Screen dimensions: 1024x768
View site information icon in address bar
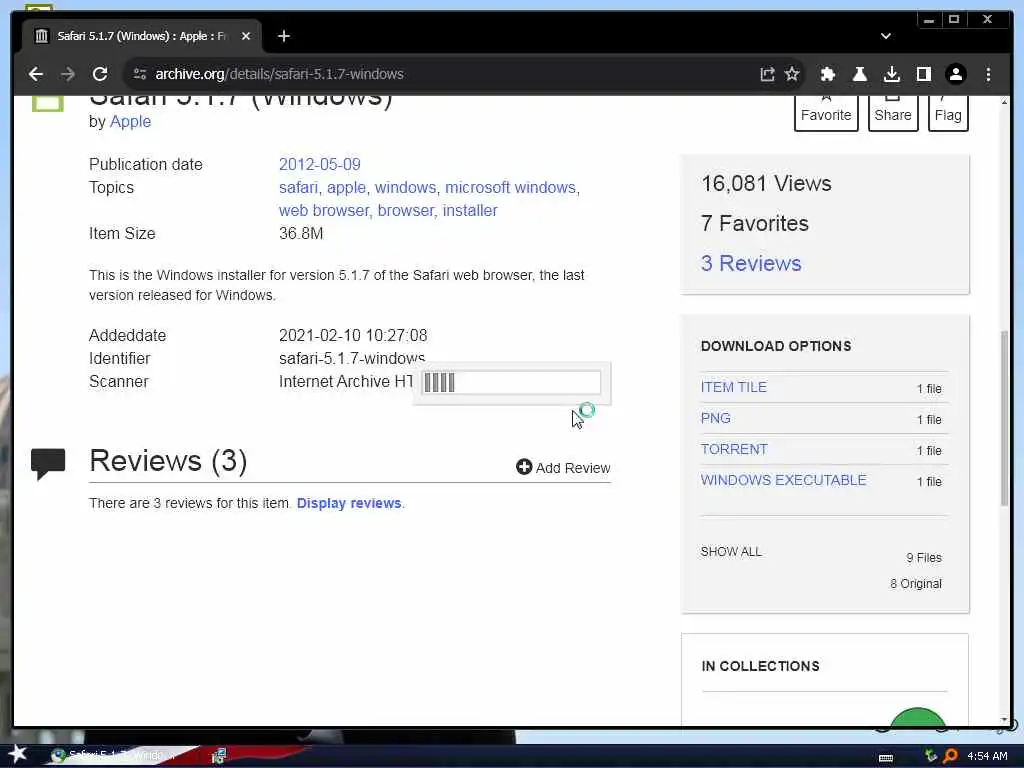140,74
